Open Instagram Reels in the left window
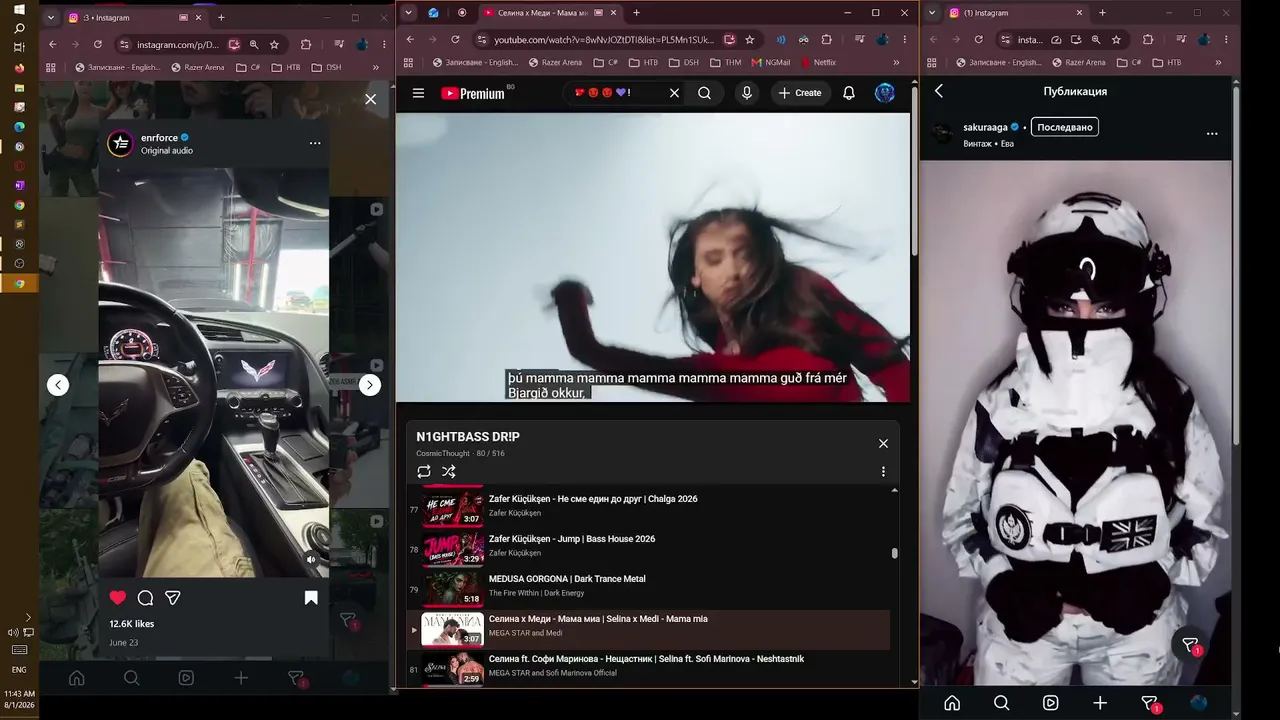The image size is (1280, 720). 186,678
